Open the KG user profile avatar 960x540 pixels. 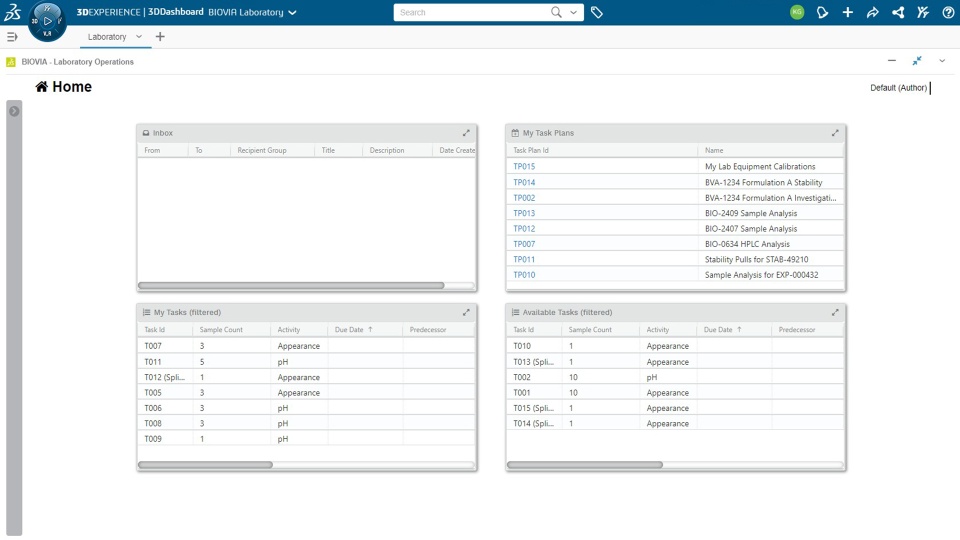click(797, 12)
